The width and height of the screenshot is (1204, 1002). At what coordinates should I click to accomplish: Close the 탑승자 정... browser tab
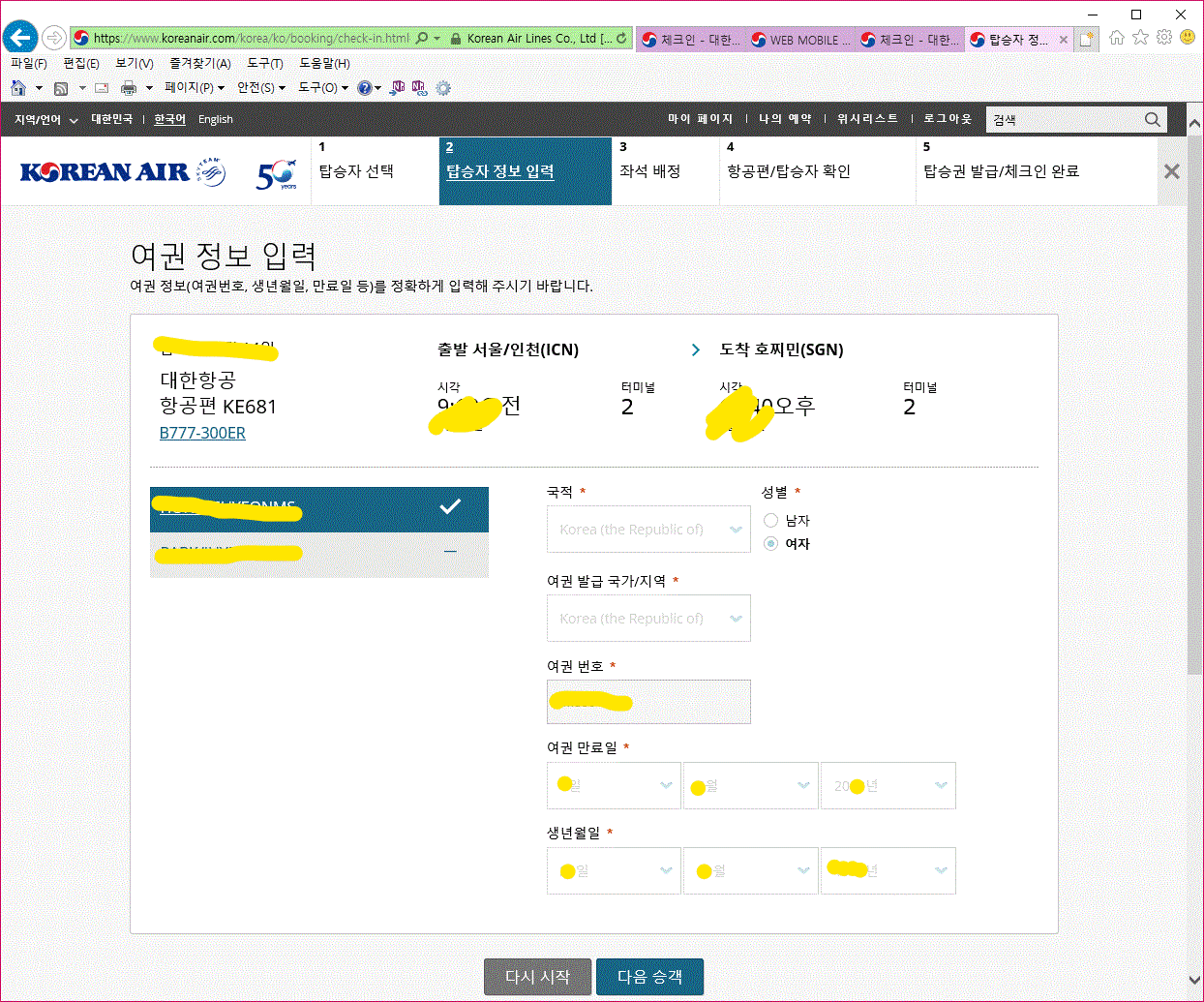1064,40
